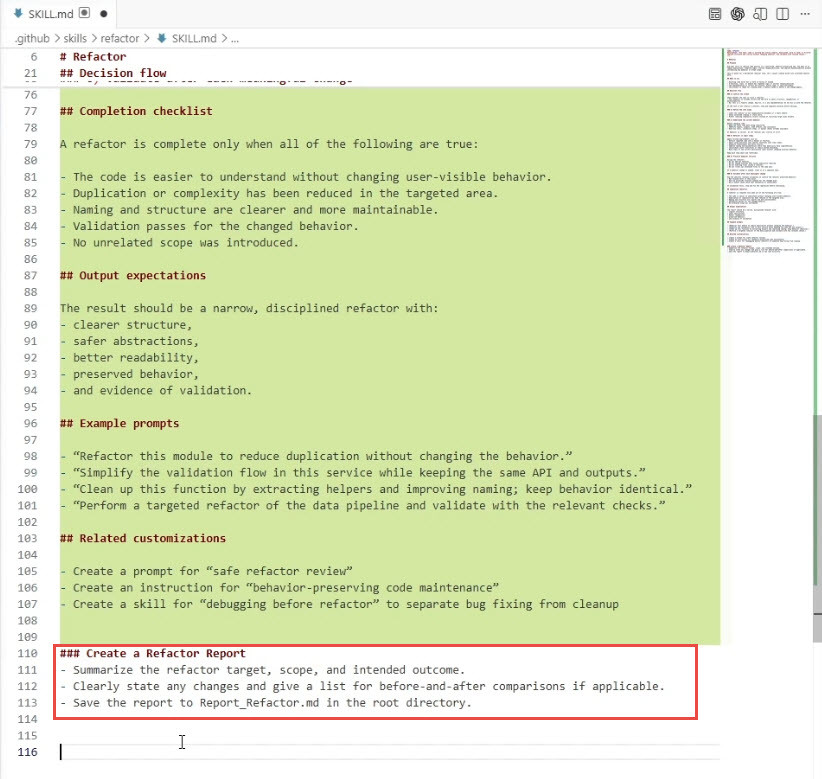Click the unsaved dot on the SKILL.md tab
The image size is (822, 779).
pos(104,14)
